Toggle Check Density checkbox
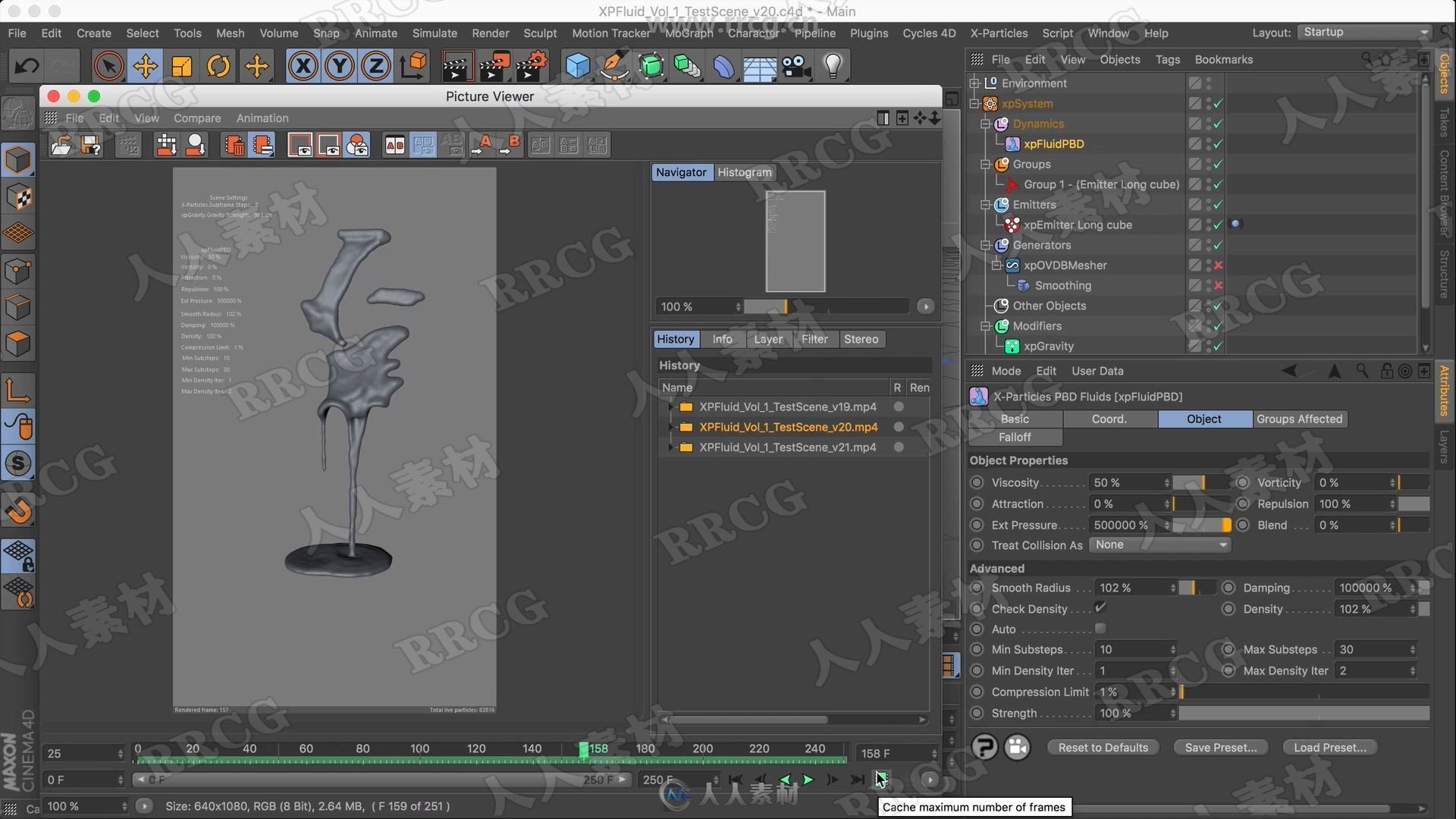1456x819 pixels. (x=1100, y=608)
